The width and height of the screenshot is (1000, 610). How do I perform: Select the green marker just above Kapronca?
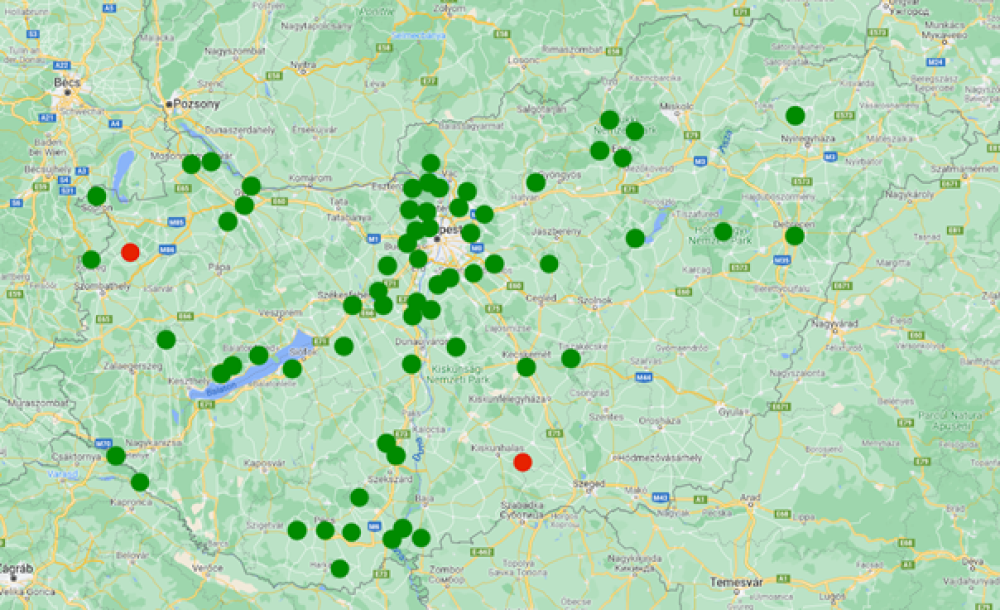tap(140, 482)
